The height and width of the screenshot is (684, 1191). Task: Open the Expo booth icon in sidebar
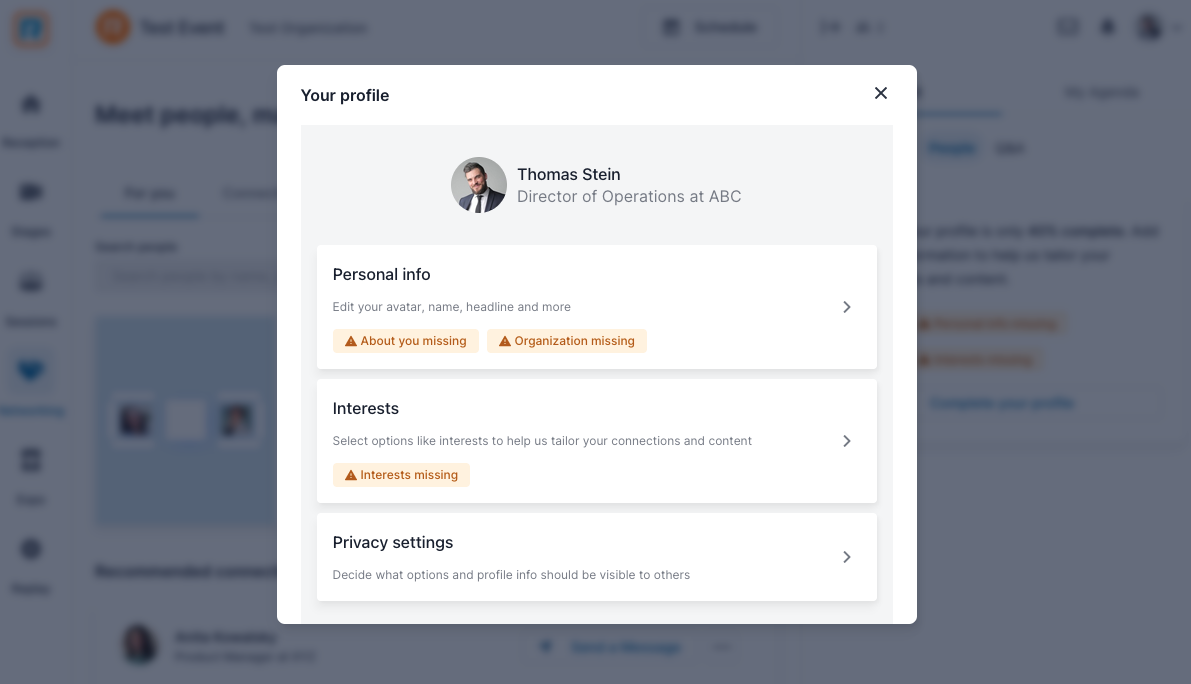pos(30,460)
